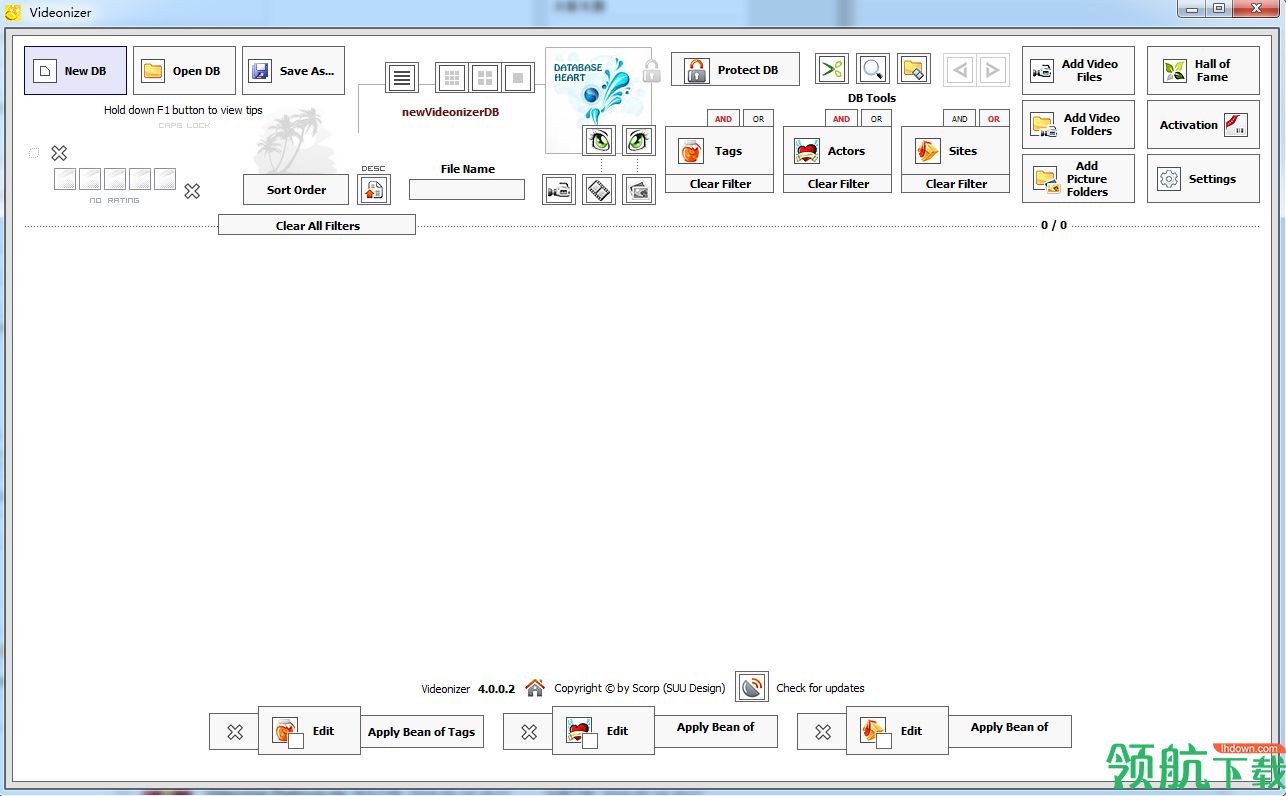The width and height of the screenshot is (1286, 796).
Task: Open Settings with gear icon
Action: pyautogui.click(x=1203, y=179)
